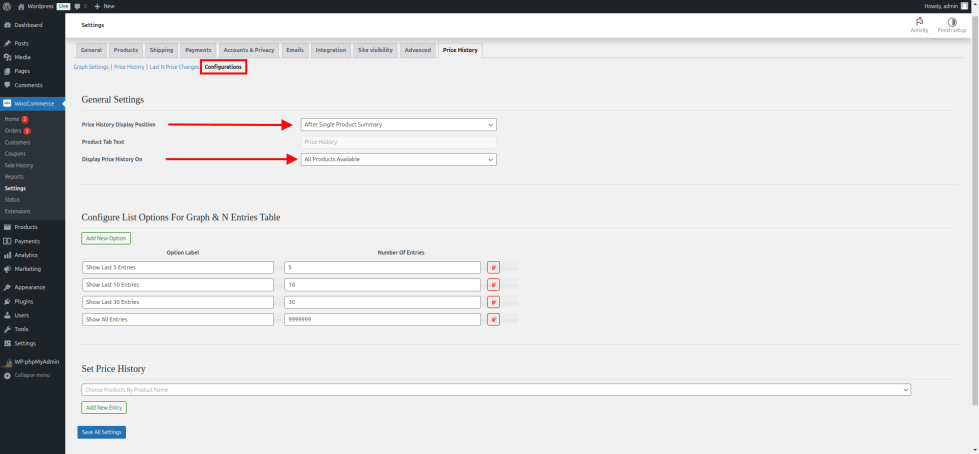Delete the Show Last 30 Entries row
Viewport: 979px width, 454px height.
493,302
